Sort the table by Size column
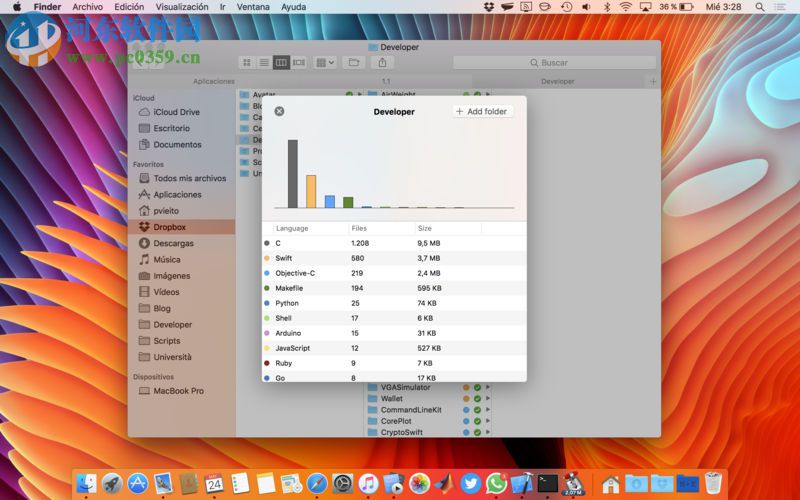 click(x=424, y=228)
